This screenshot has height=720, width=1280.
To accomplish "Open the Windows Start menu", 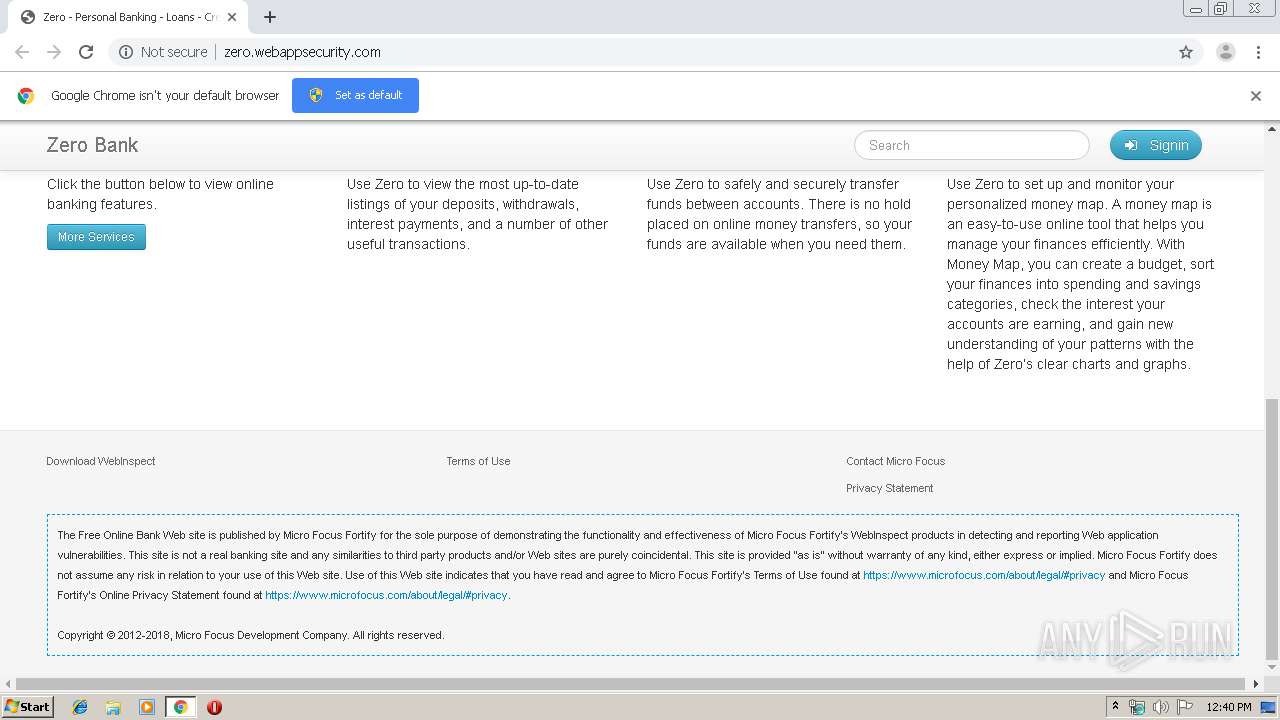I will 28,706.
